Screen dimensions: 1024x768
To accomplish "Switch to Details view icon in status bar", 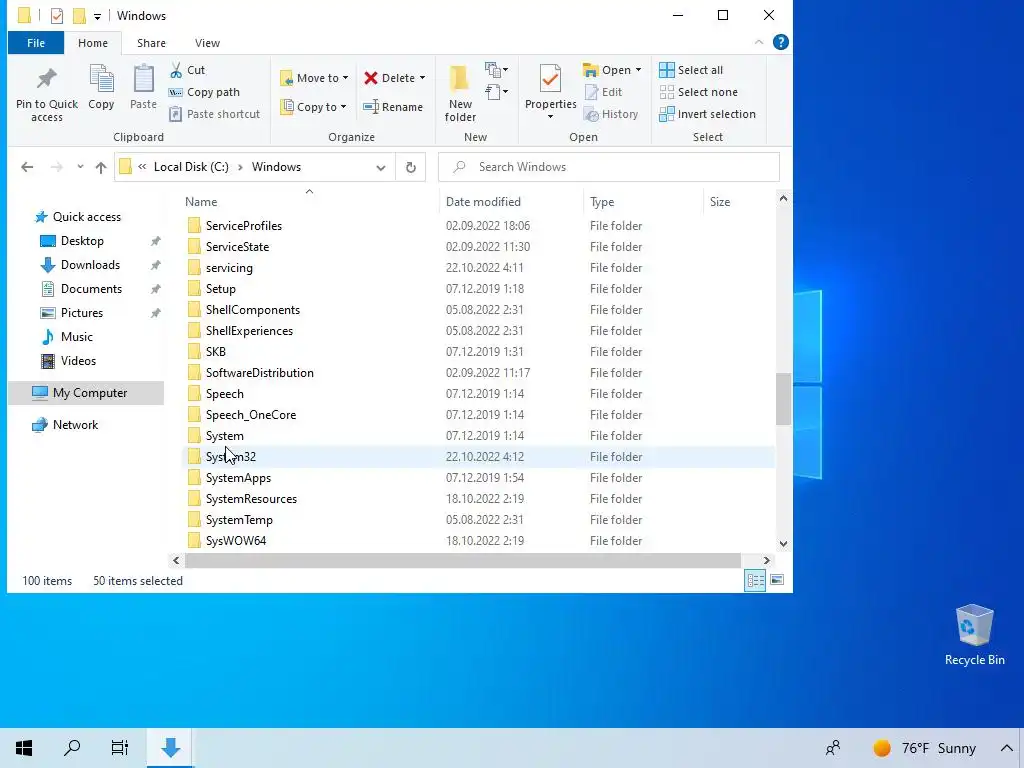I will (756, 580).
